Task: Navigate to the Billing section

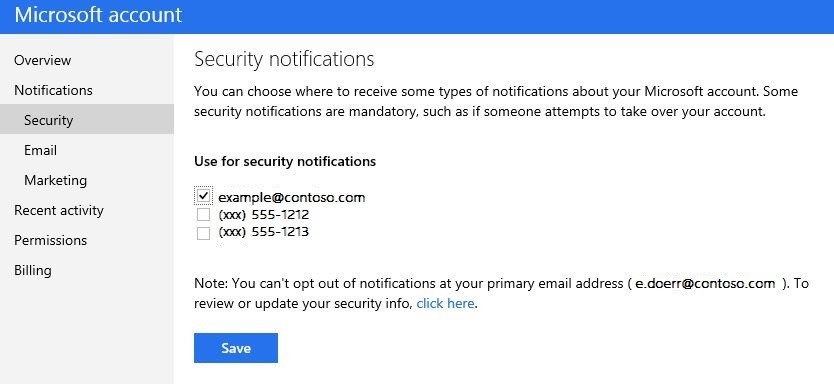Action: (33, 270)
